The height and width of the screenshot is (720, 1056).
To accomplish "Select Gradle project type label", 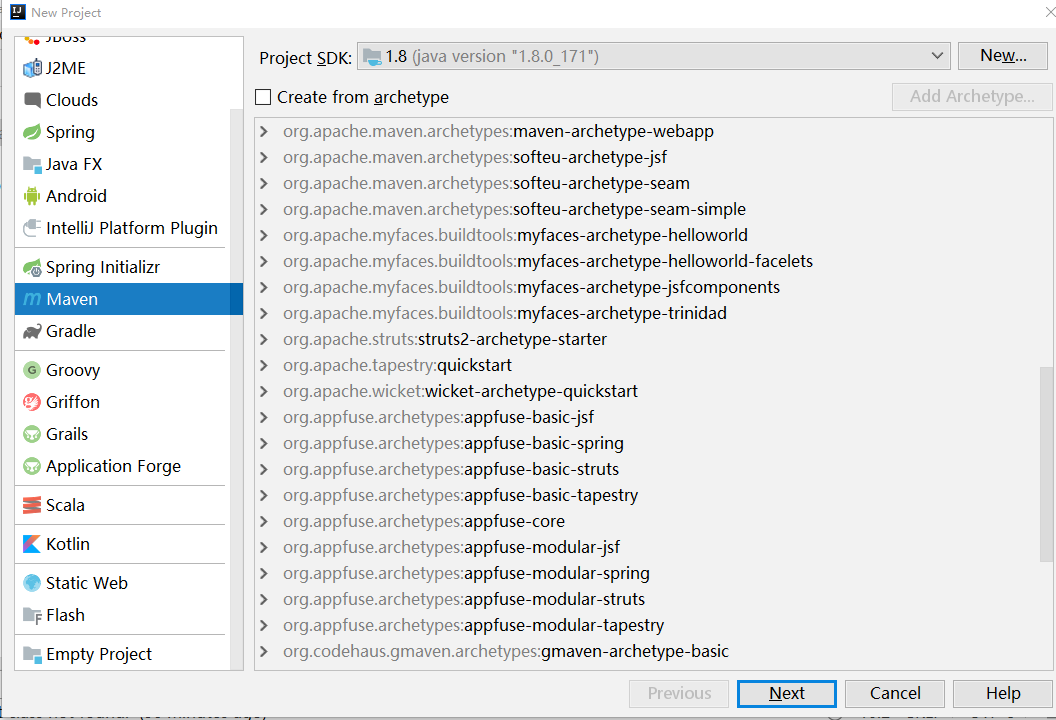I will pyautogui.click(x=71, y=331).
